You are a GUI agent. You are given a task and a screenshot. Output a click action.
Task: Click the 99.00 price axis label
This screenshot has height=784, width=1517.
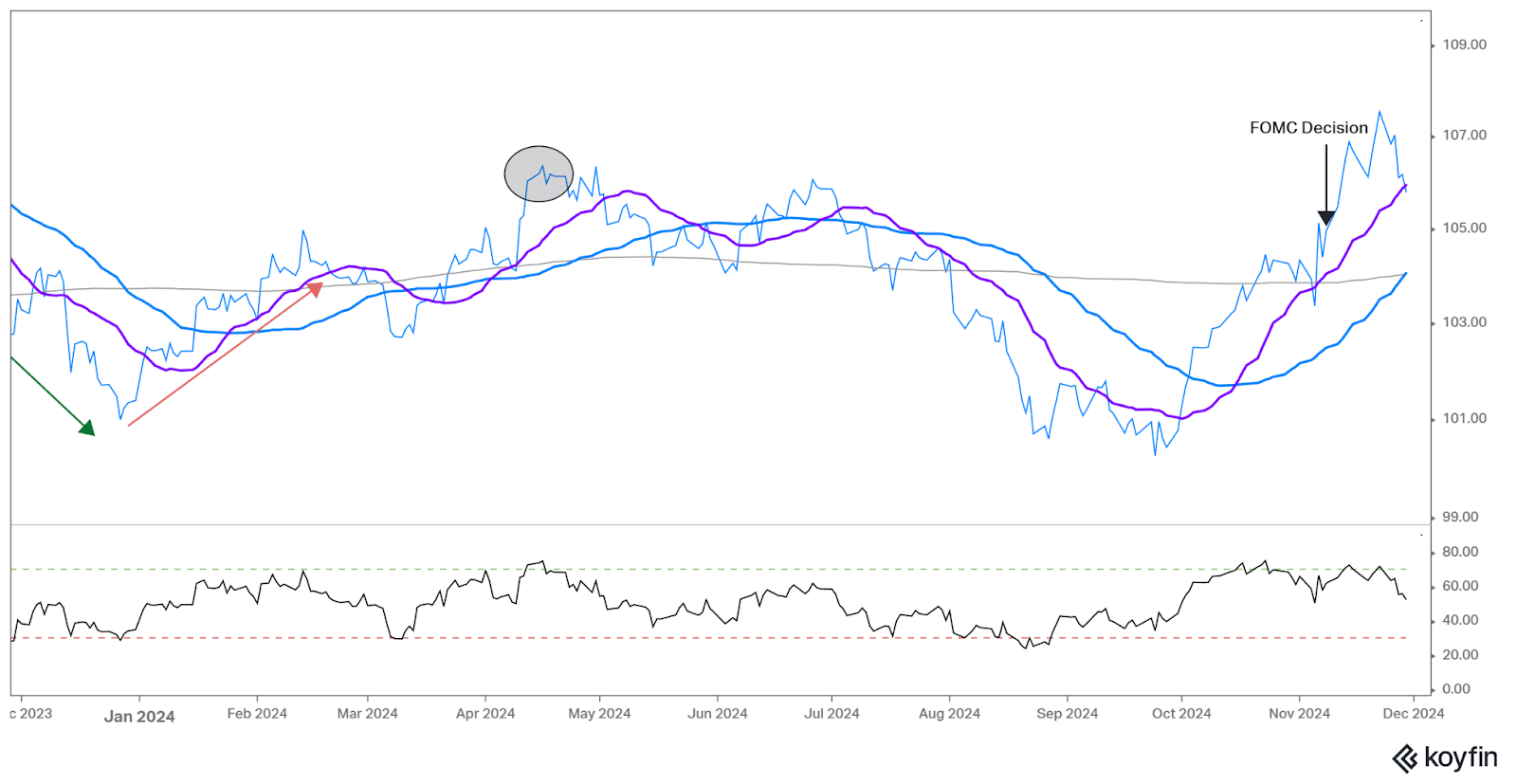pos(1460,517)
